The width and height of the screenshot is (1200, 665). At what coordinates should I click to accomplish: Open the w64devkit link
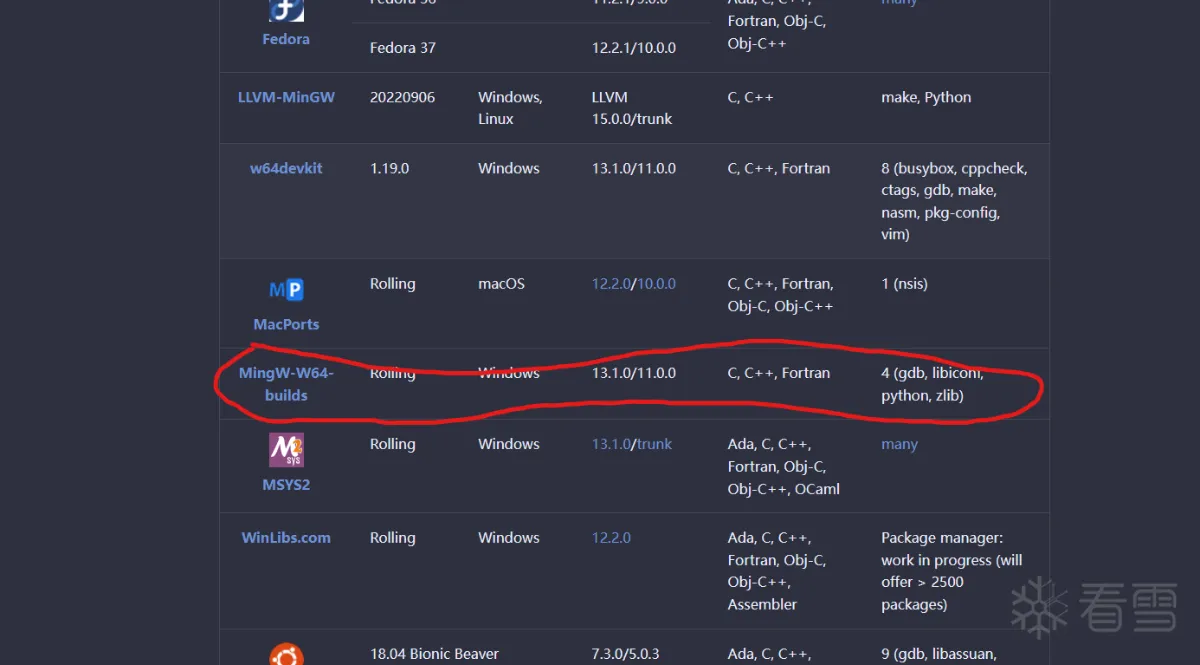(x=286, y=168)
